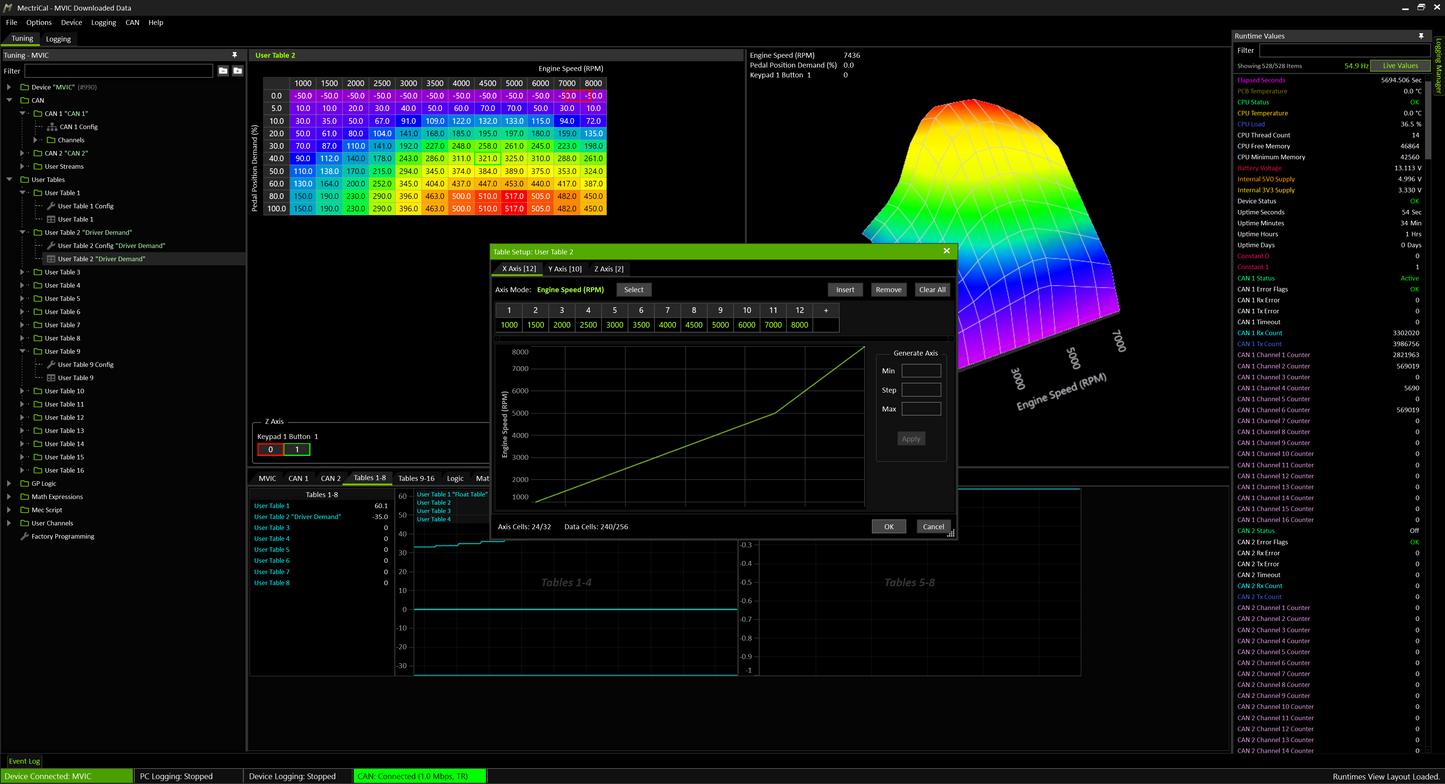This screenshot has height=784, width=1445.
Task: Click the Factory Programming wrench icon
Action: click(x=24, y=536)
